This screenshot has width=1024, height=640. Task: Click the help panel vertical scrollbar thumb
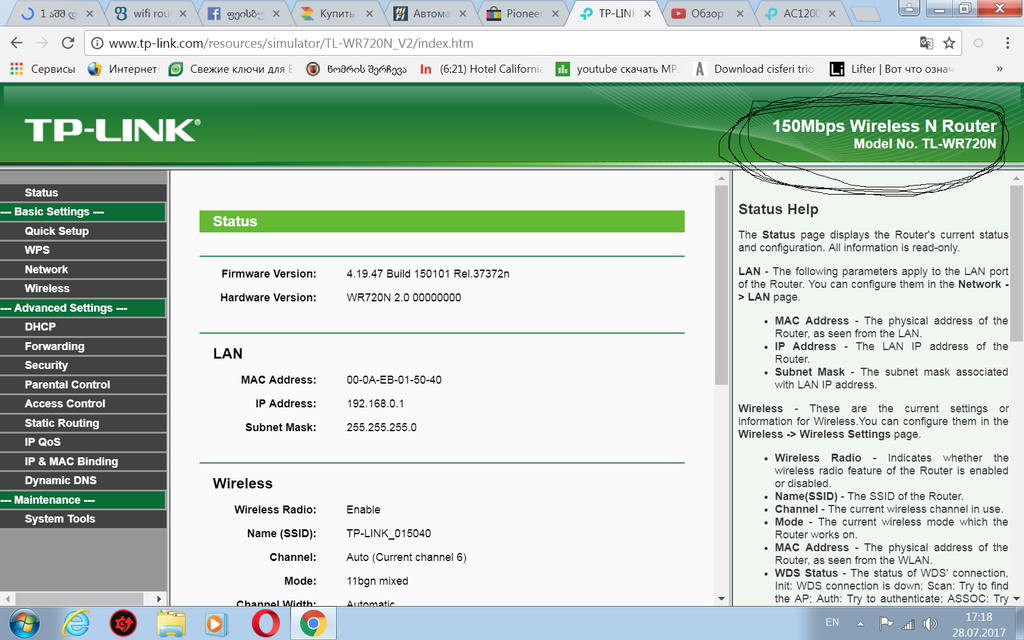pyautogui.click(x=1017, y=262)
